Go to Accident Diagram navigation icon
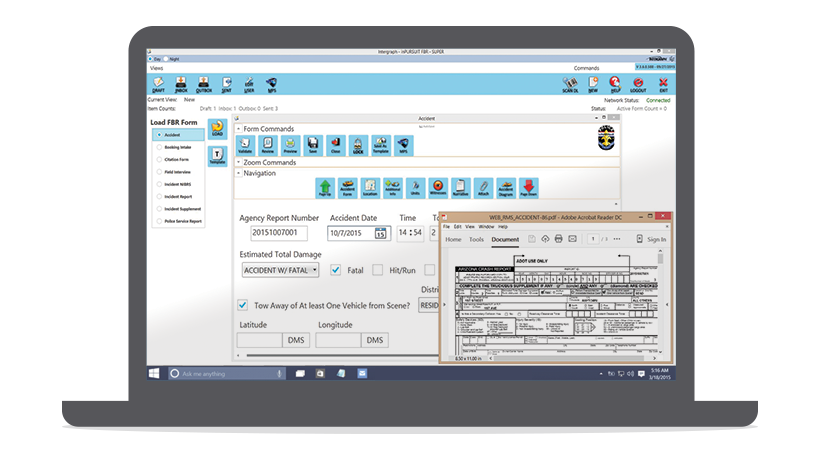Viewport: 820px width, 460px height. click(x=506, y=188)
